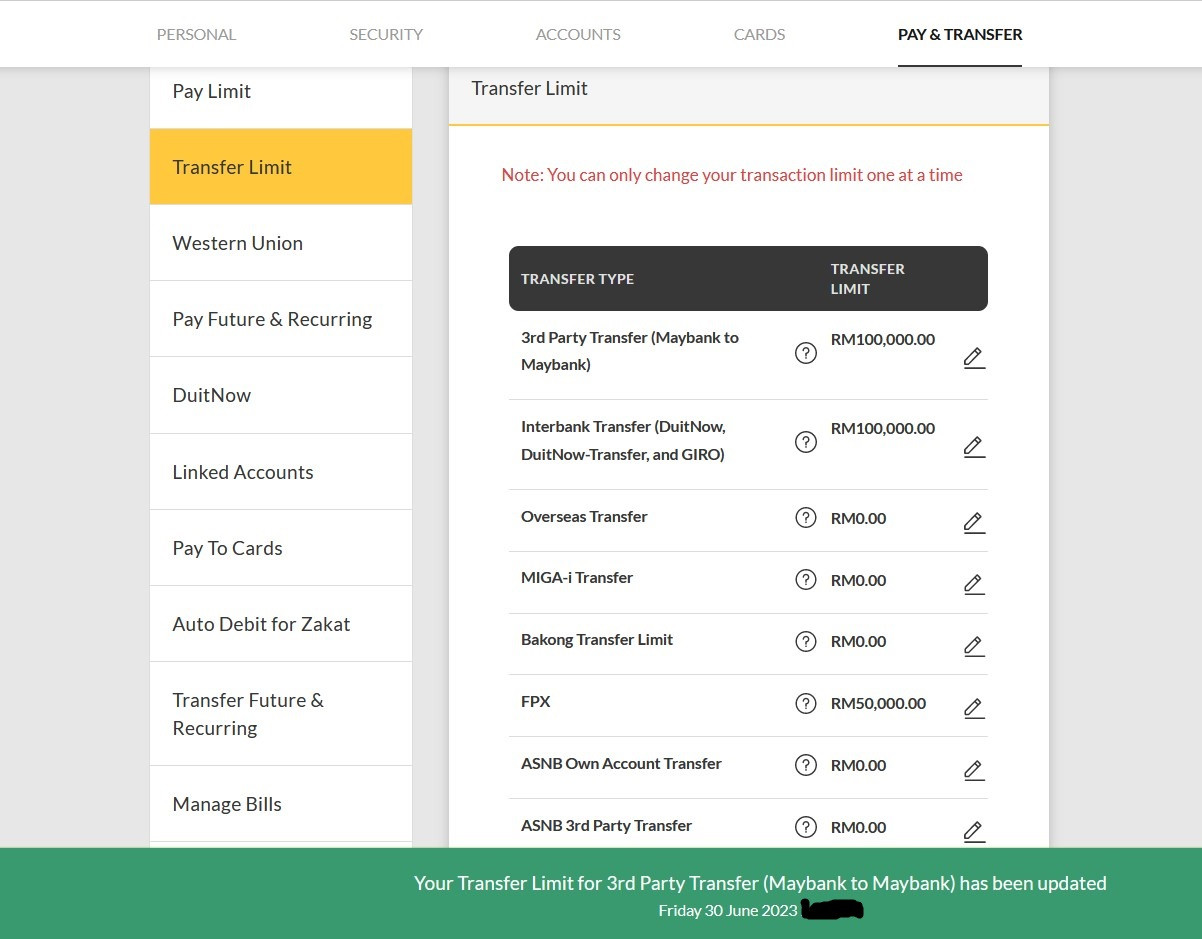Edit the Bakong Transfer Limit pencil

tap(974, 646)
